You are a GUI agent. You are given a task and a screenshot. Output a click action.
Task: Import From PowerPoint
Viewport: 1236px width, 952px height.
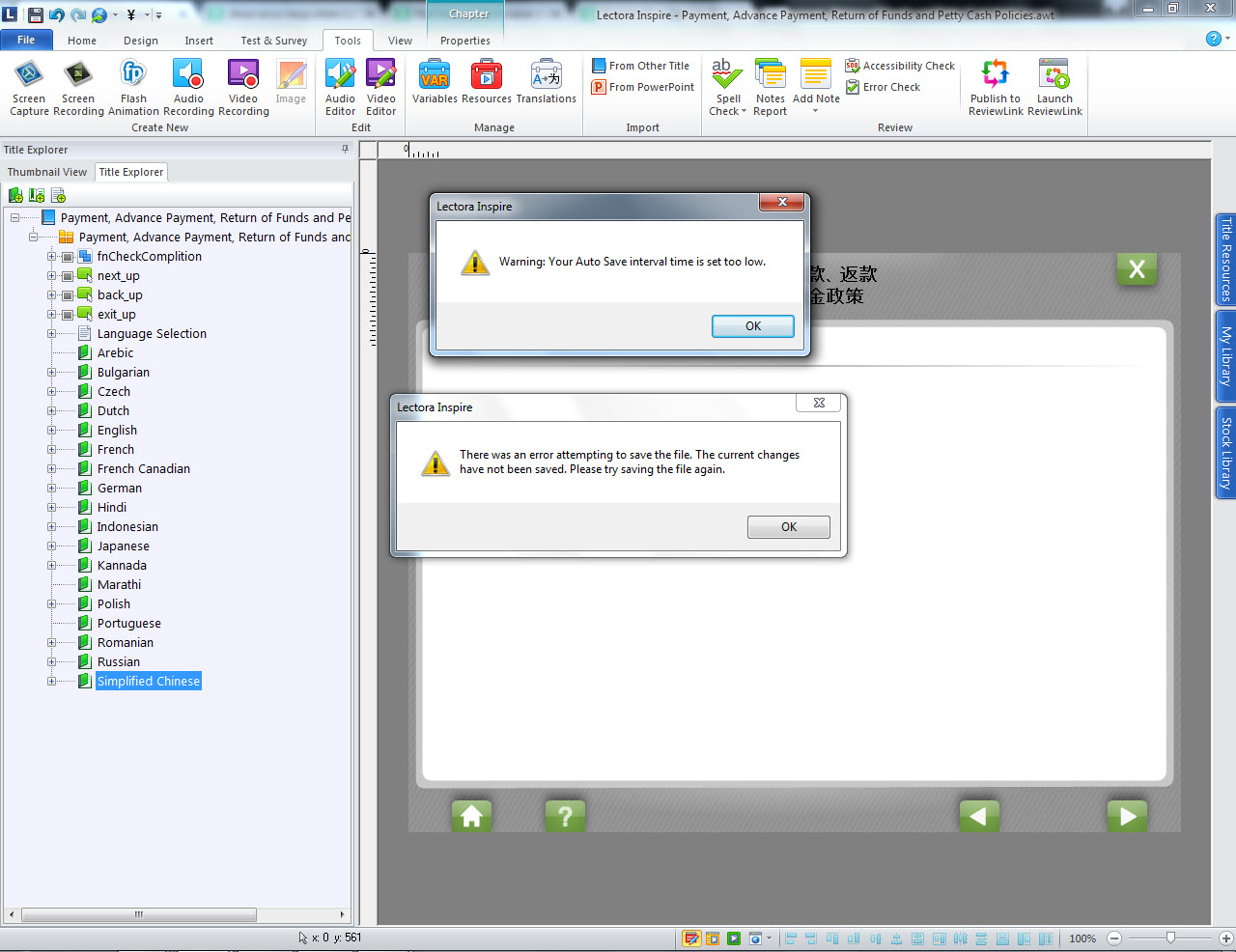[x=643, y=87]
